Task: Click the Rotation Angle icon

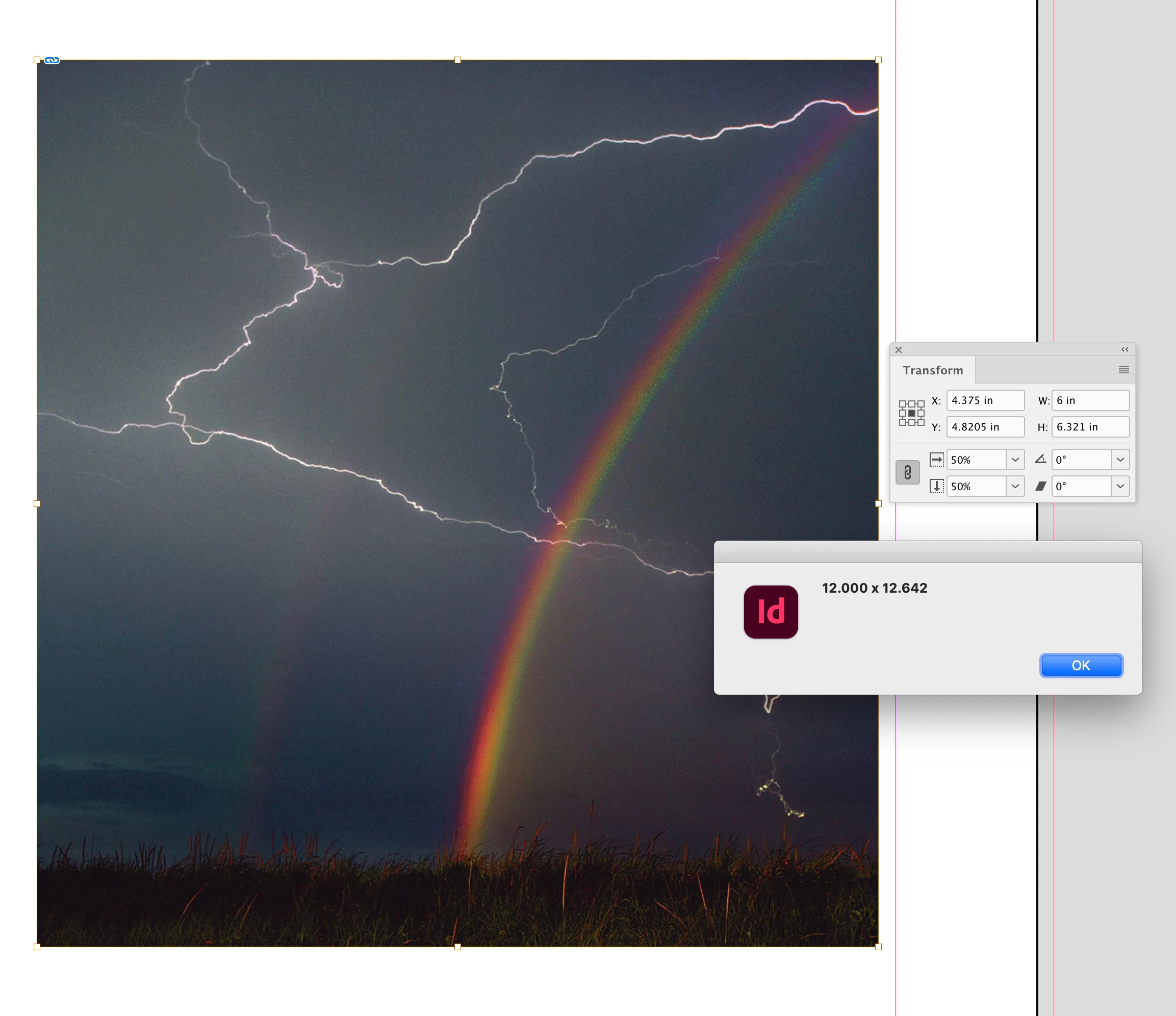Action: click(x=1040, y=460)
